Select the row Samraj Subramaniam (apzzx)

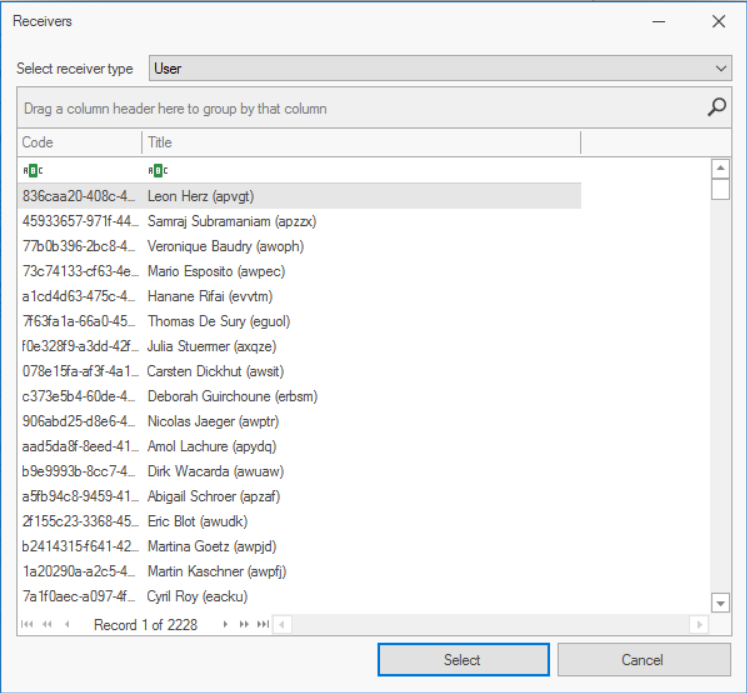pos(299,221)
